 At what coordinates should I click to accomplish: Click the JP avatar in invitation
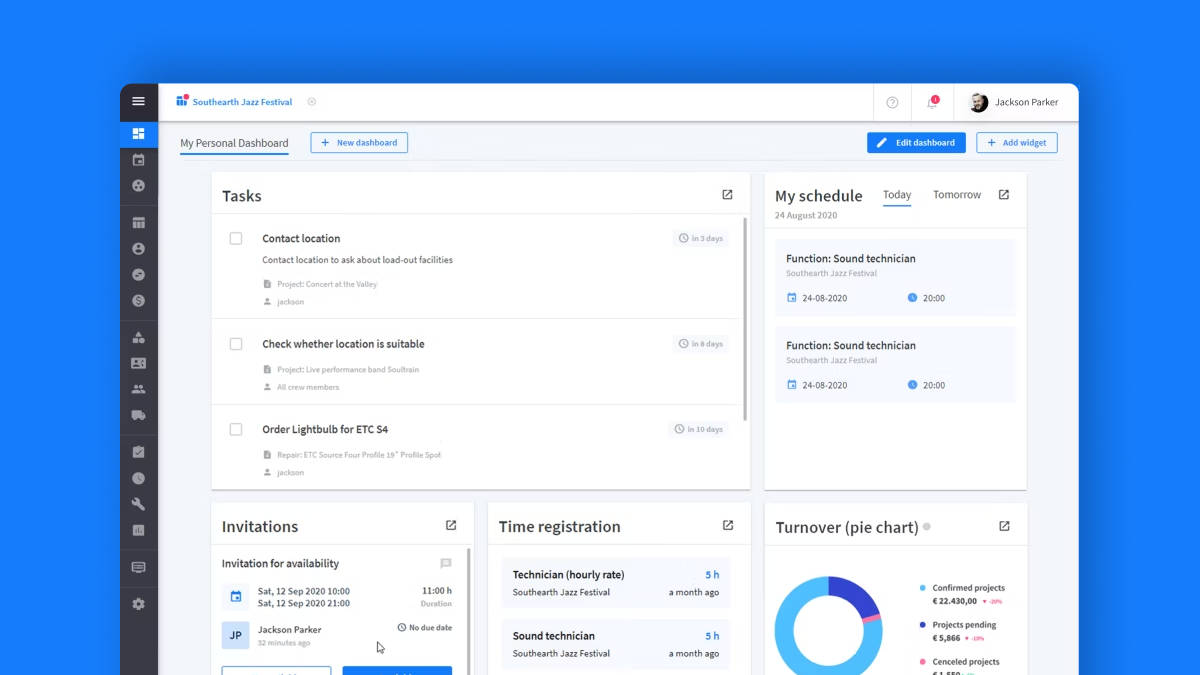(x=236, y=635)
